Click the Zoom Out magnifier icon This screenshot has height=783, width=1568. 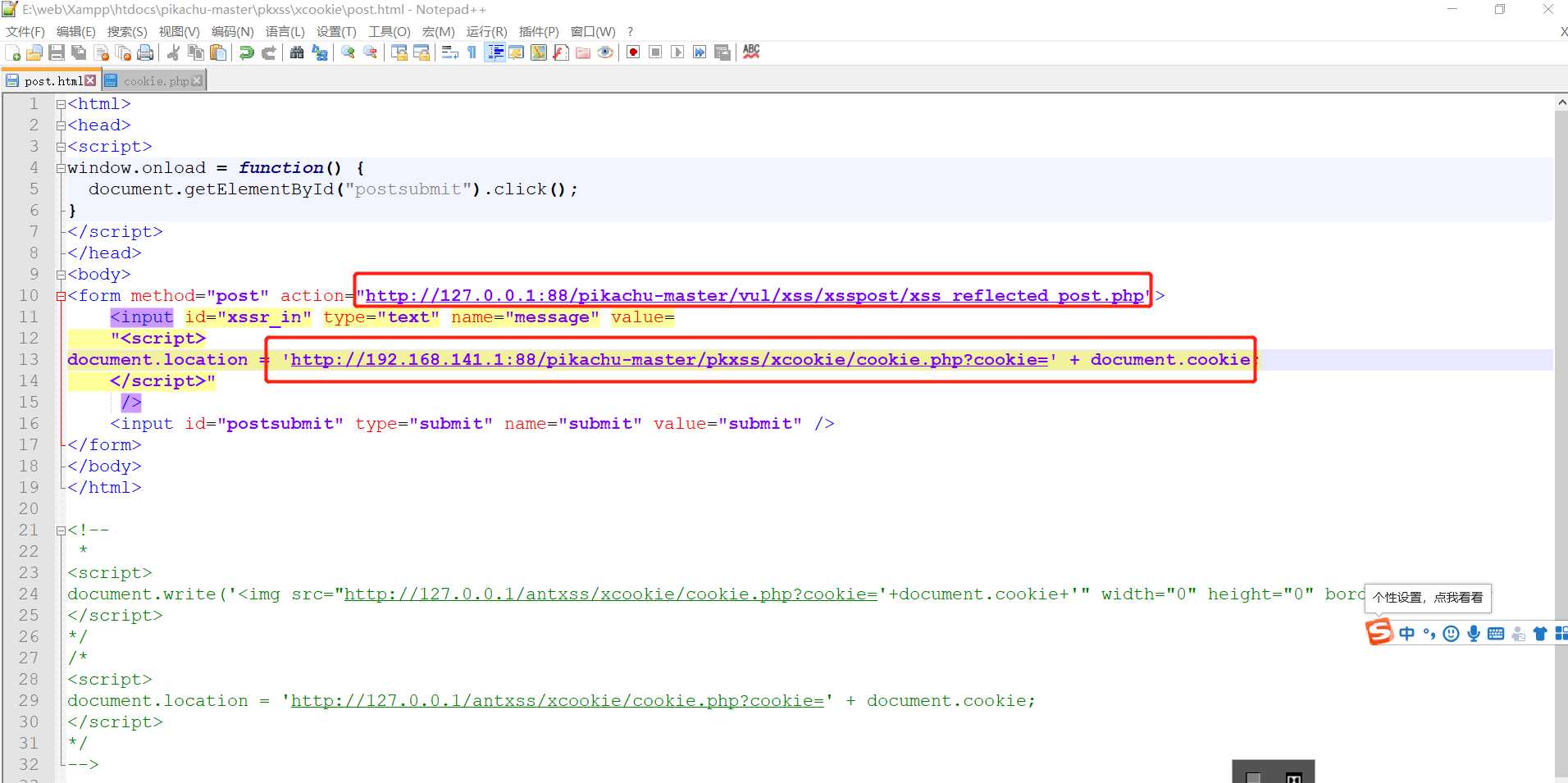coord(371,52)
